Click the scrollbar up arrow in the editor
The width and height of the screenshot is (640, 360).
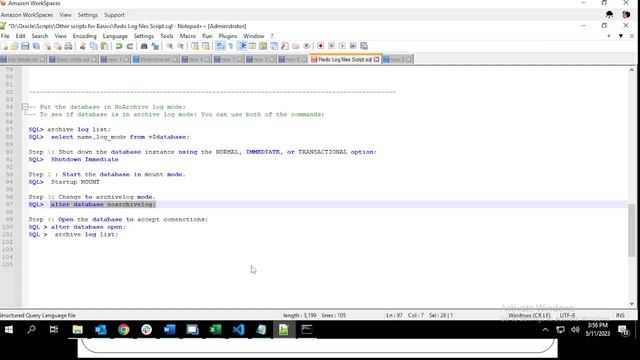pos(631,70)
